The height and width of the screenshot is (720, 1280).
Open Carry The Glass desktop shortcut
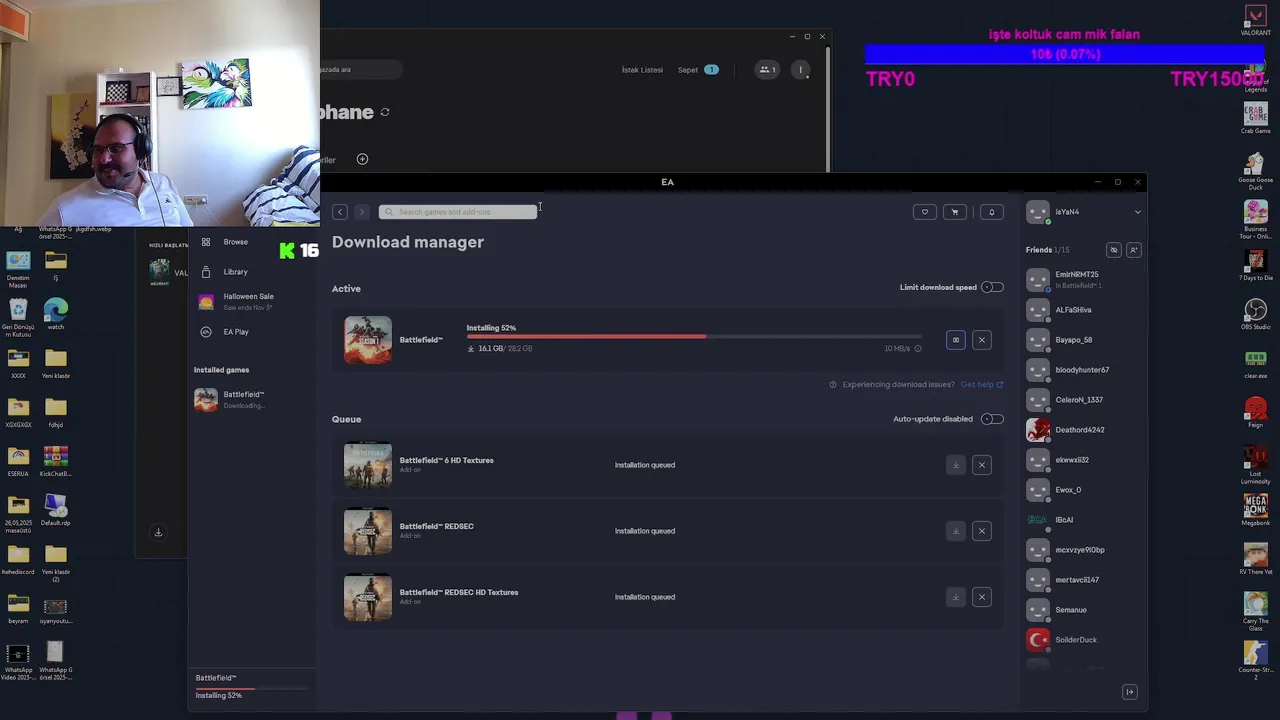pos(1256,610)
